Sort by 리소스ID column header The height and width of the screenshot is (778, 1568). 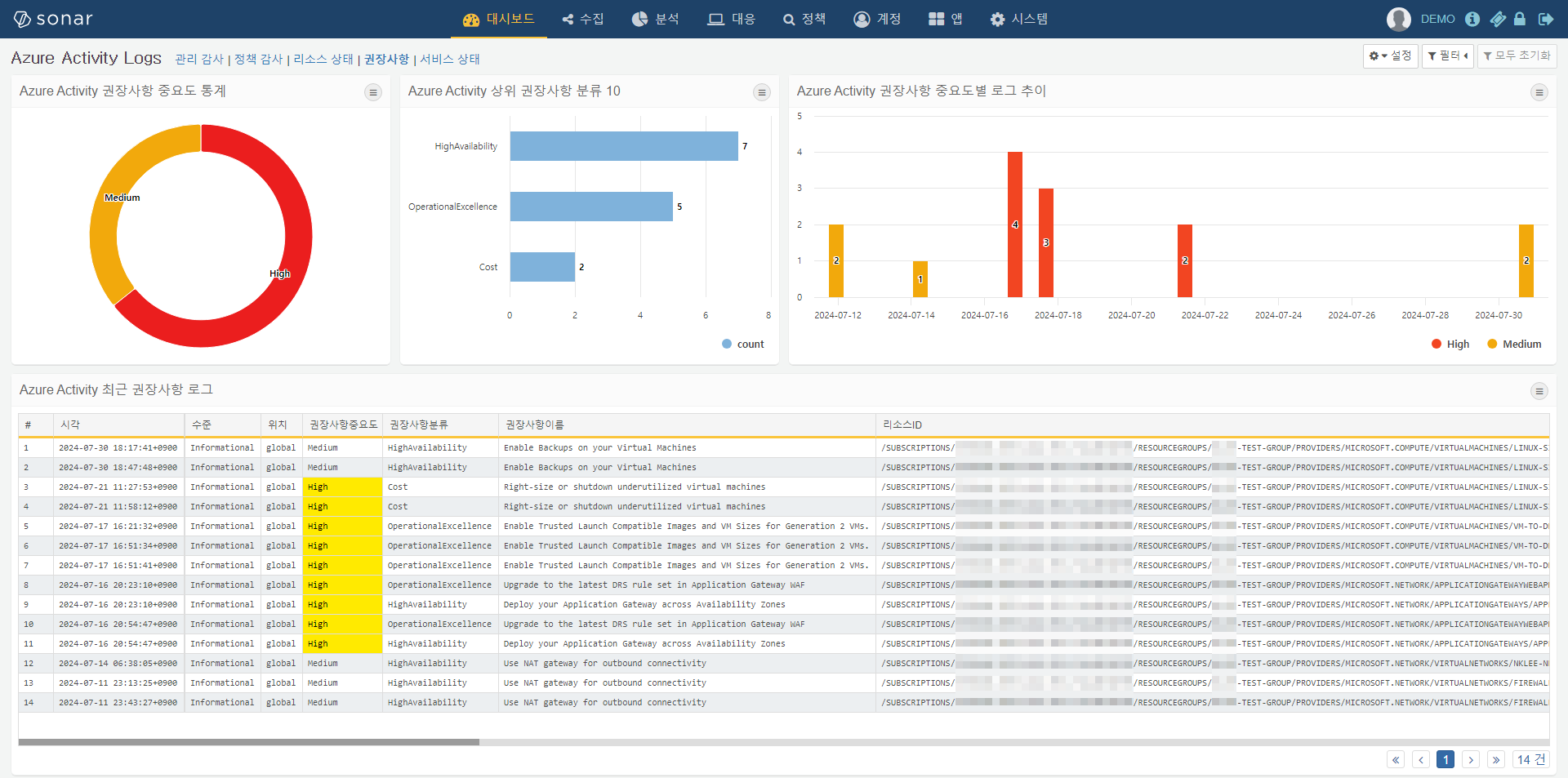pyautogui.click(x=1212, y=425)
